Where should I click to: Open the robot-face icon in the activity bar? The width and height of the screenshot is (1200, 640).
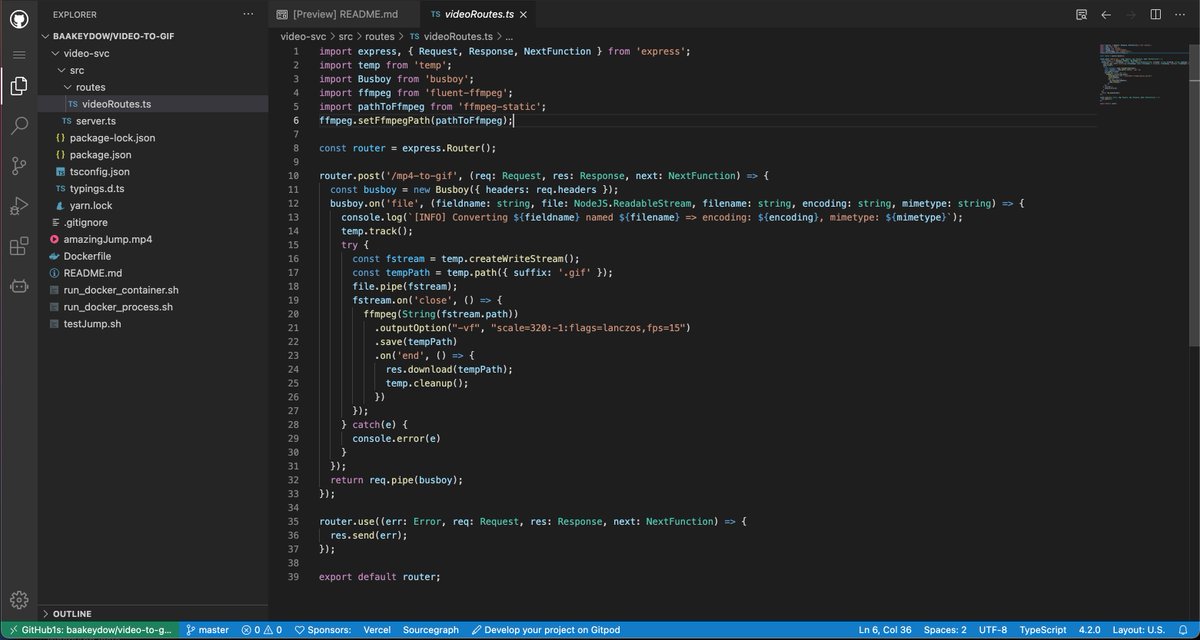(19, 286)
